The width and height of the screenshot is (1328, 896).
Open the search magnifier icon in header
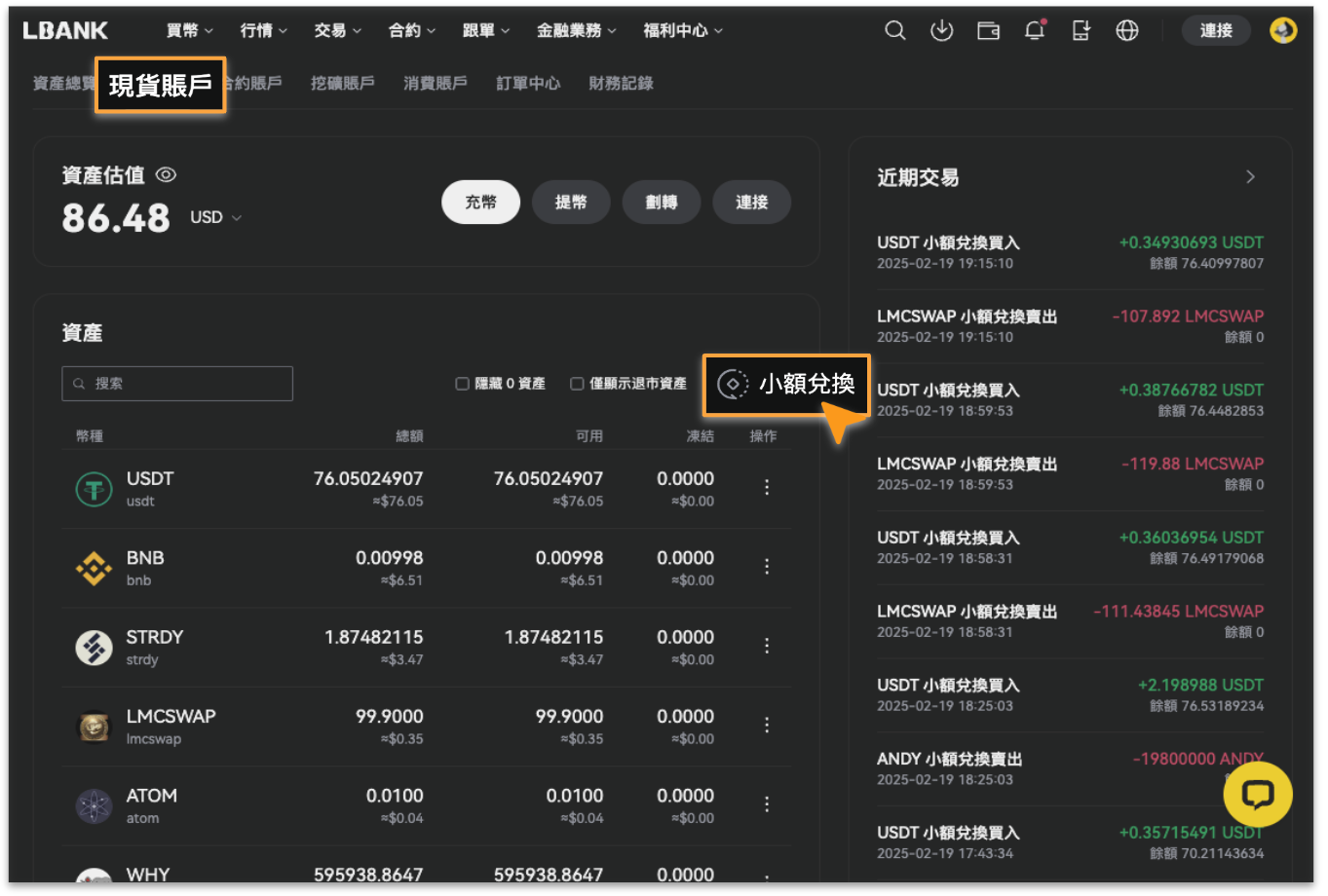pyautogui.click(x=894, y=31)
